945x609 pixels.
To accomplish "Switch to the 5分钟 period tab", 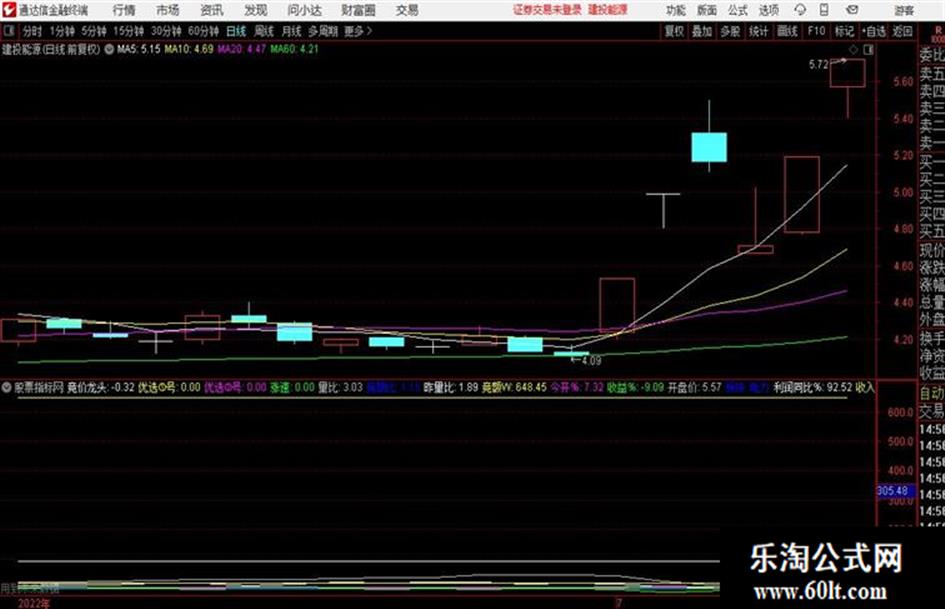I will click(94, 31).
